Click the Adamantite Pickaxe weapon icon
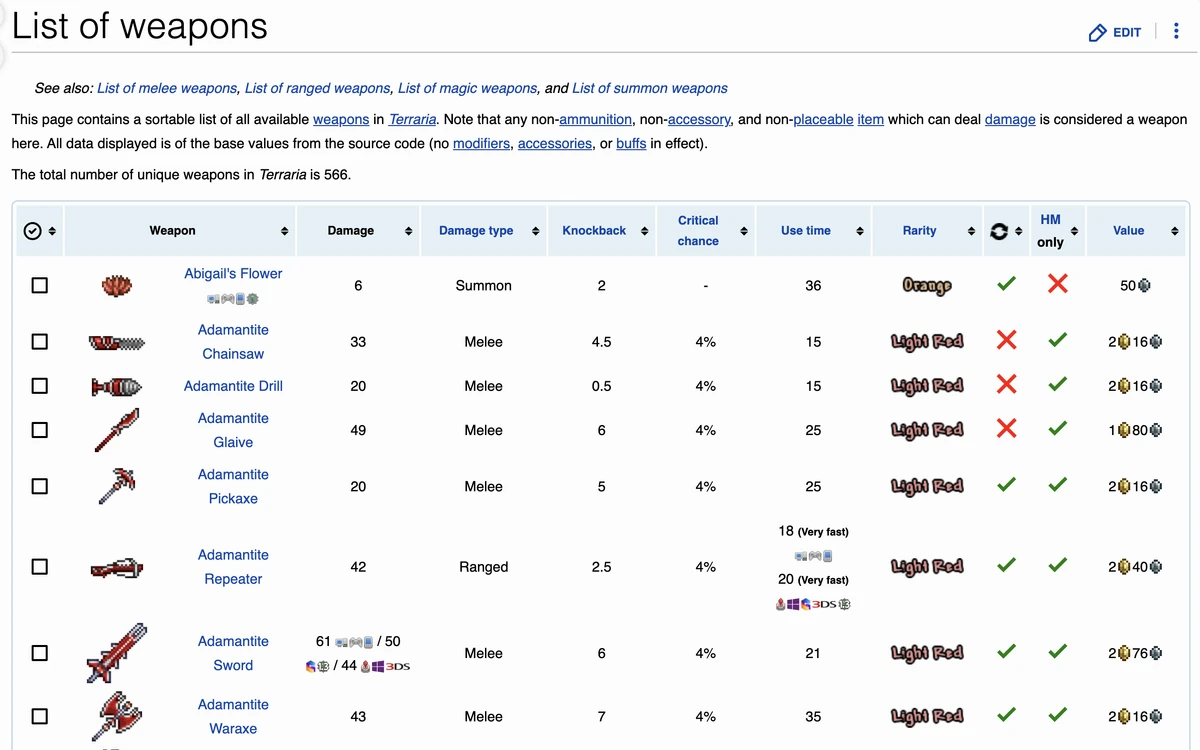Screen dimensions: 1200x750 click(x=116, y=486)
